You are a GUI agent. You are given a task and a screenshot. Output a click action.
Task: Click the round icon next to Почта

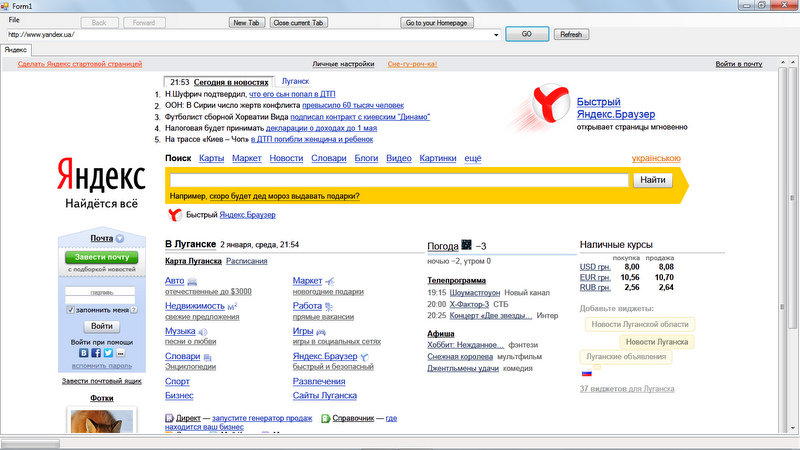(119, 238)
